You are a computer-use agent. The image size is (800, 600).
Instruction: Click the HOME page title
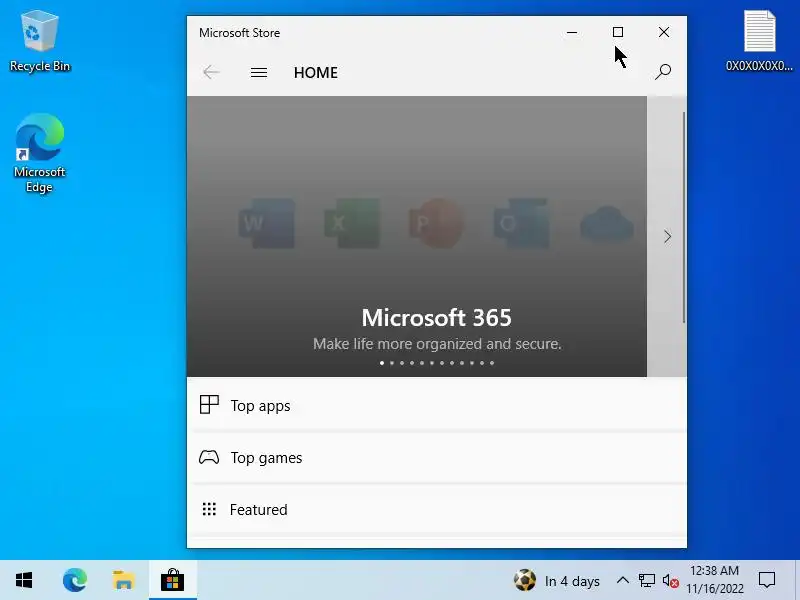[316, 72]
